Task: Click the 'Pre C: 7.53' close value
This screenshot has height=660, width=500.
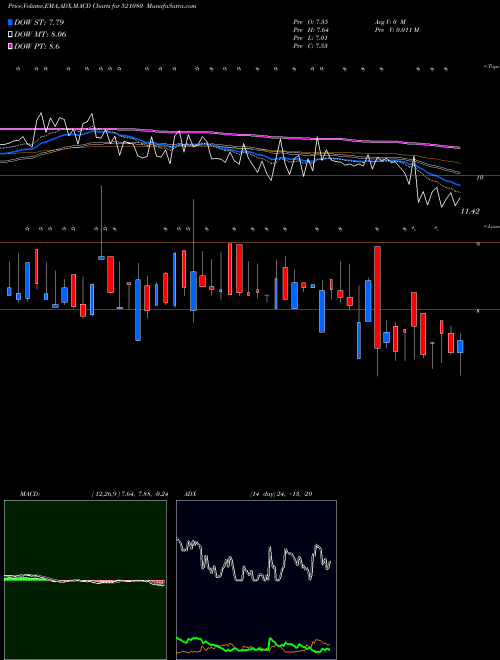Action: click(311, 46)
